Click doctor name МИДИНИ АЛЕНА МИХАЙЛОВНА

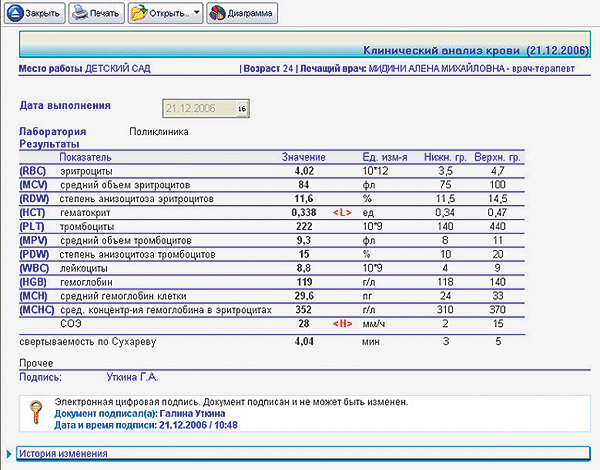437,69
